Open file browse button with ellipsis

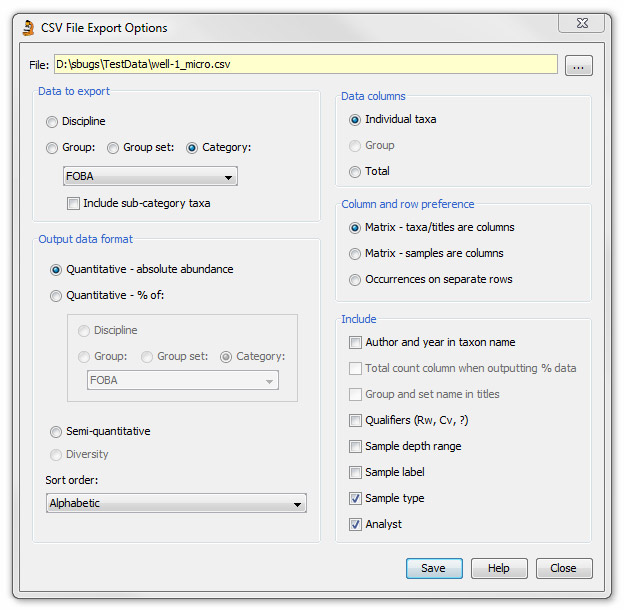coord(578,66)
